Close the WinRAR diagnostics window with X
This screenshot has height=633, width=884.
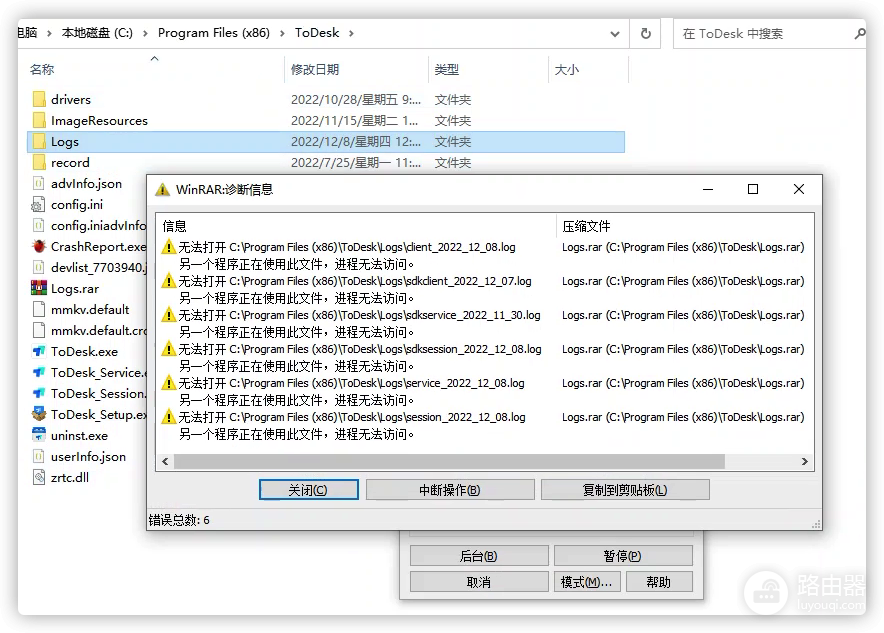point(799,189)
